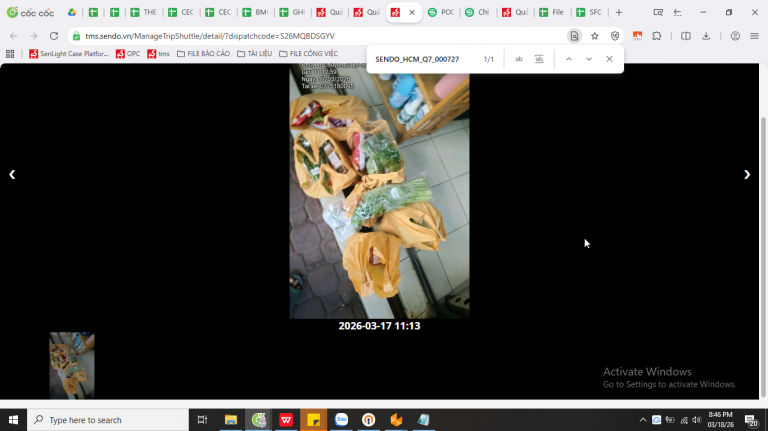Bookmark this page with star icon
Viewport: 768px width, 431px height.
pos(595,36)
